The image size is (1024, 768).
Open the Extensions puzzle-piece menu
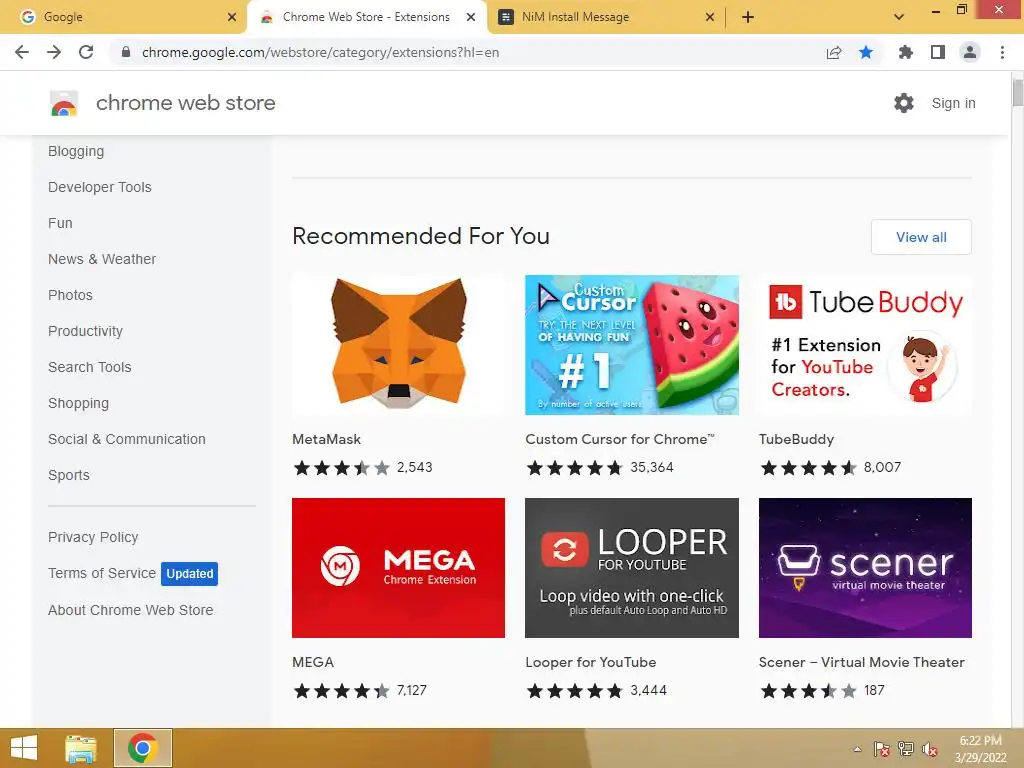[906, 52]
